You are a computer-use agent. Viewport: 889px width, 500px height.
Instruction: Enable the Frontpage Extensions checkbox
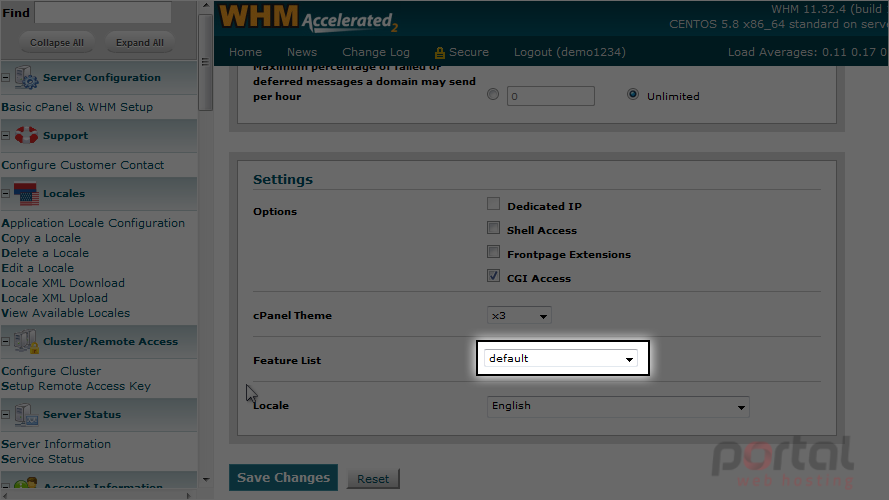tap(493, 252)
